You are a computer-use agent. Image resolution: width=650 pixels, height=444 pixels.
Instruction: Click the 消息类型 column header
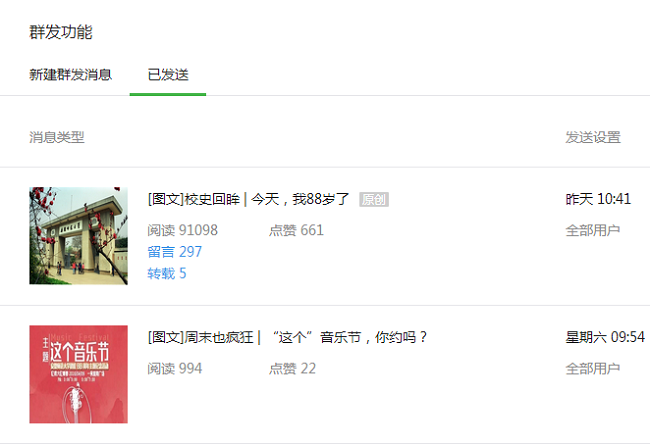pyautogui.click(x=57, y=137)
